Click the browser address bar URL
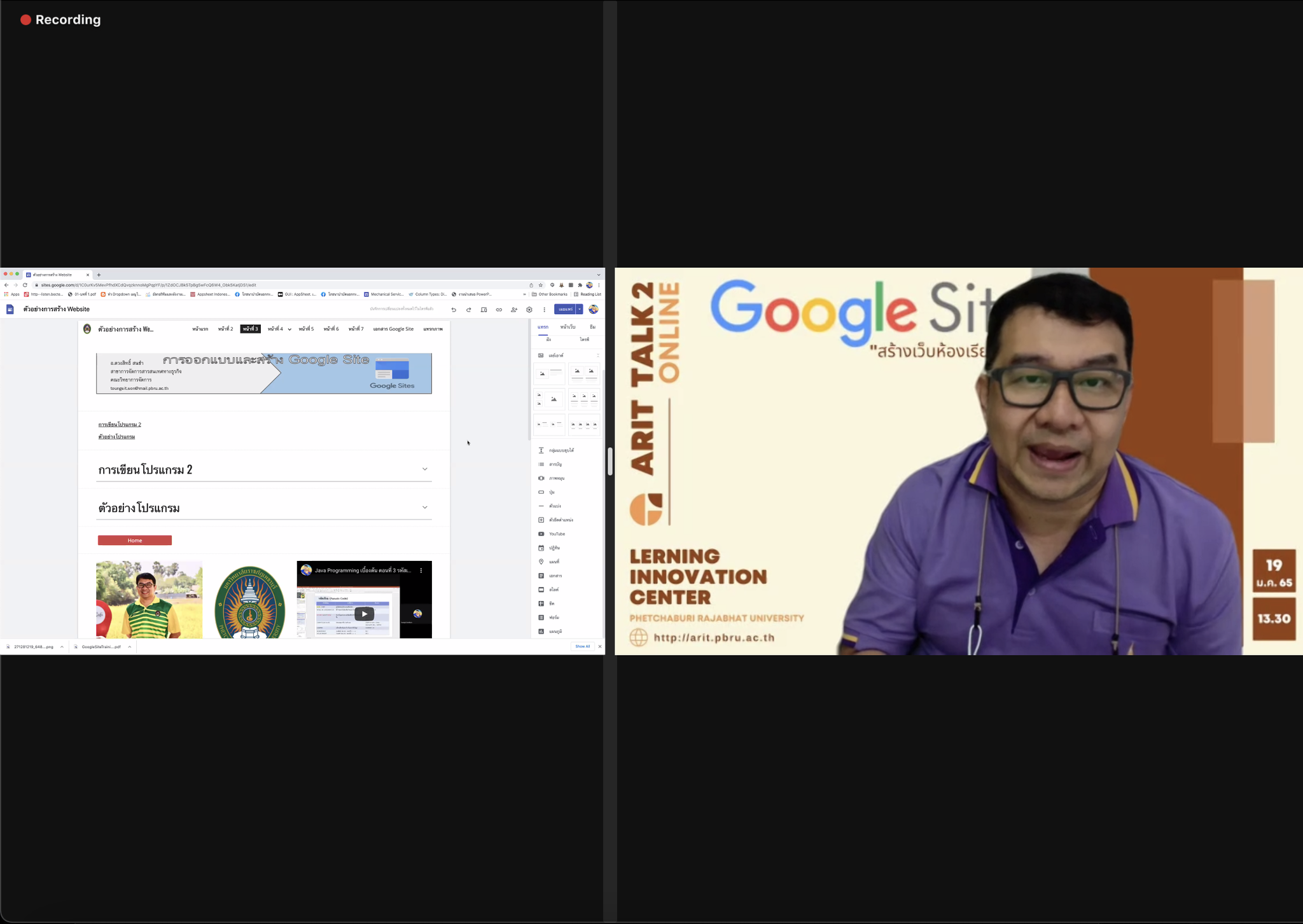The height and width of the screenshot is (924, 1303). coord(149,285)
